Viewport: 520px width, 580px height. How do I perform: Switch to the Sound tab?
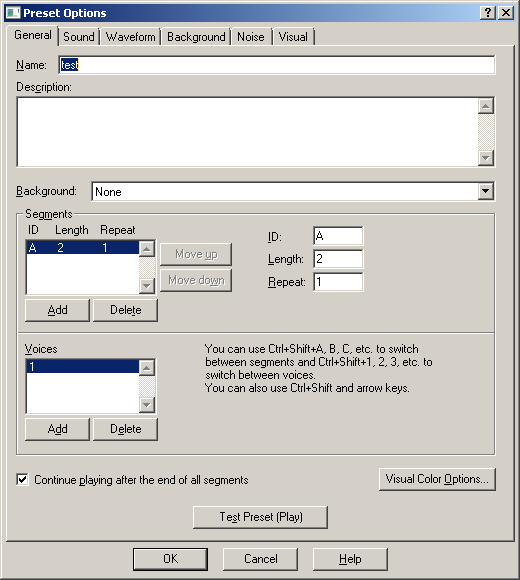click(79, 37)
